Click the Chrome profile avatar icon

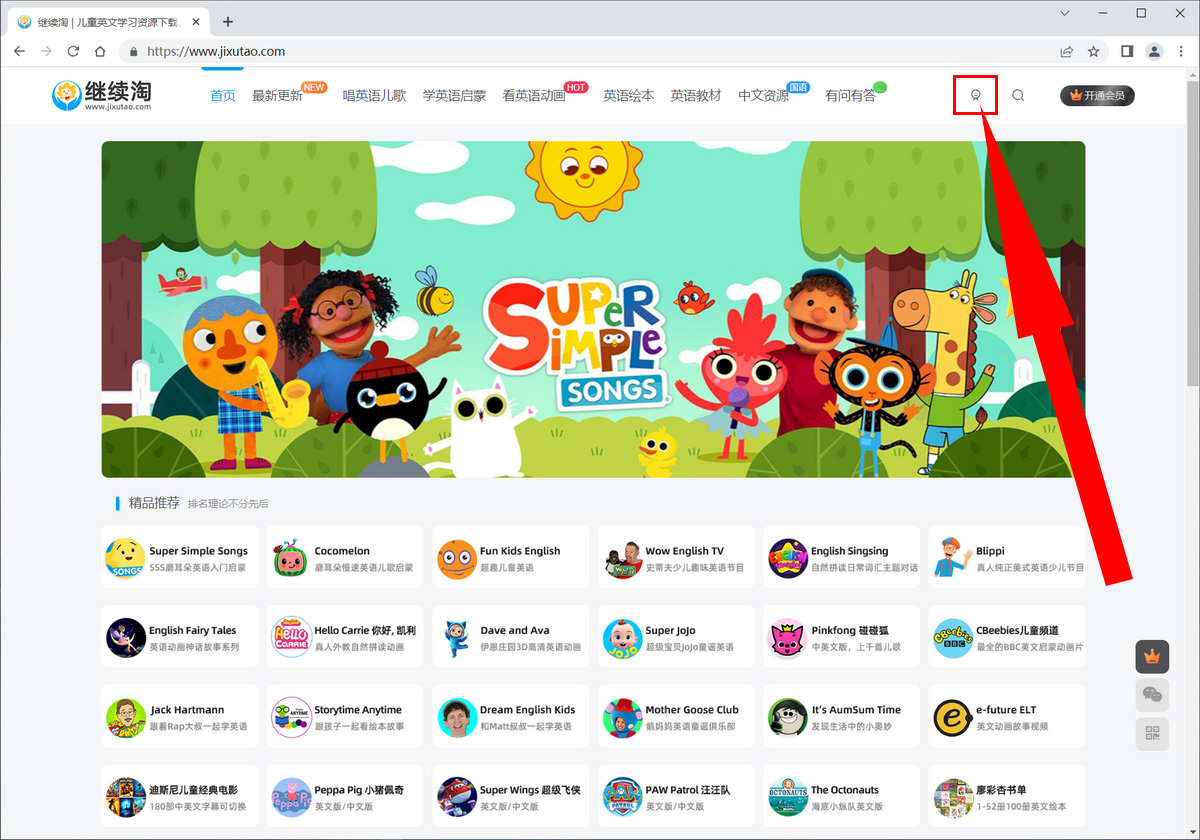[x=1154, y=51]
